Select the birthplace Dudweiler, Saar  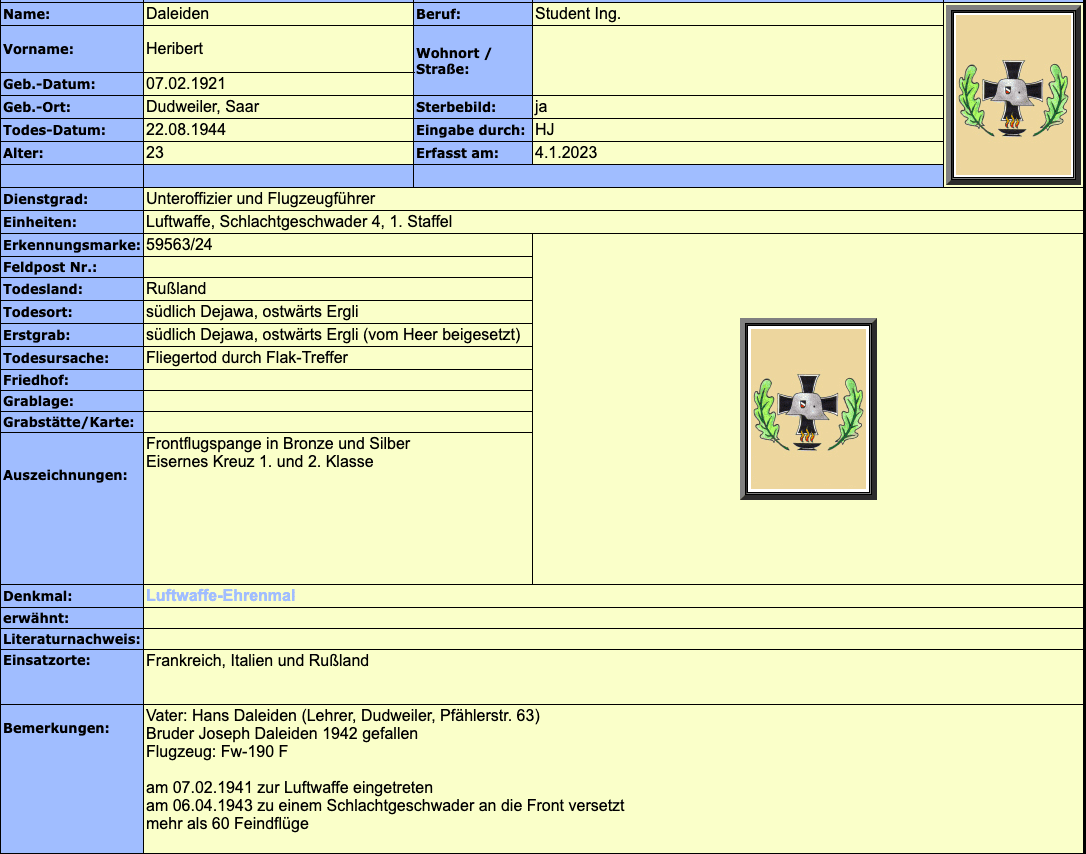(202, 107)
